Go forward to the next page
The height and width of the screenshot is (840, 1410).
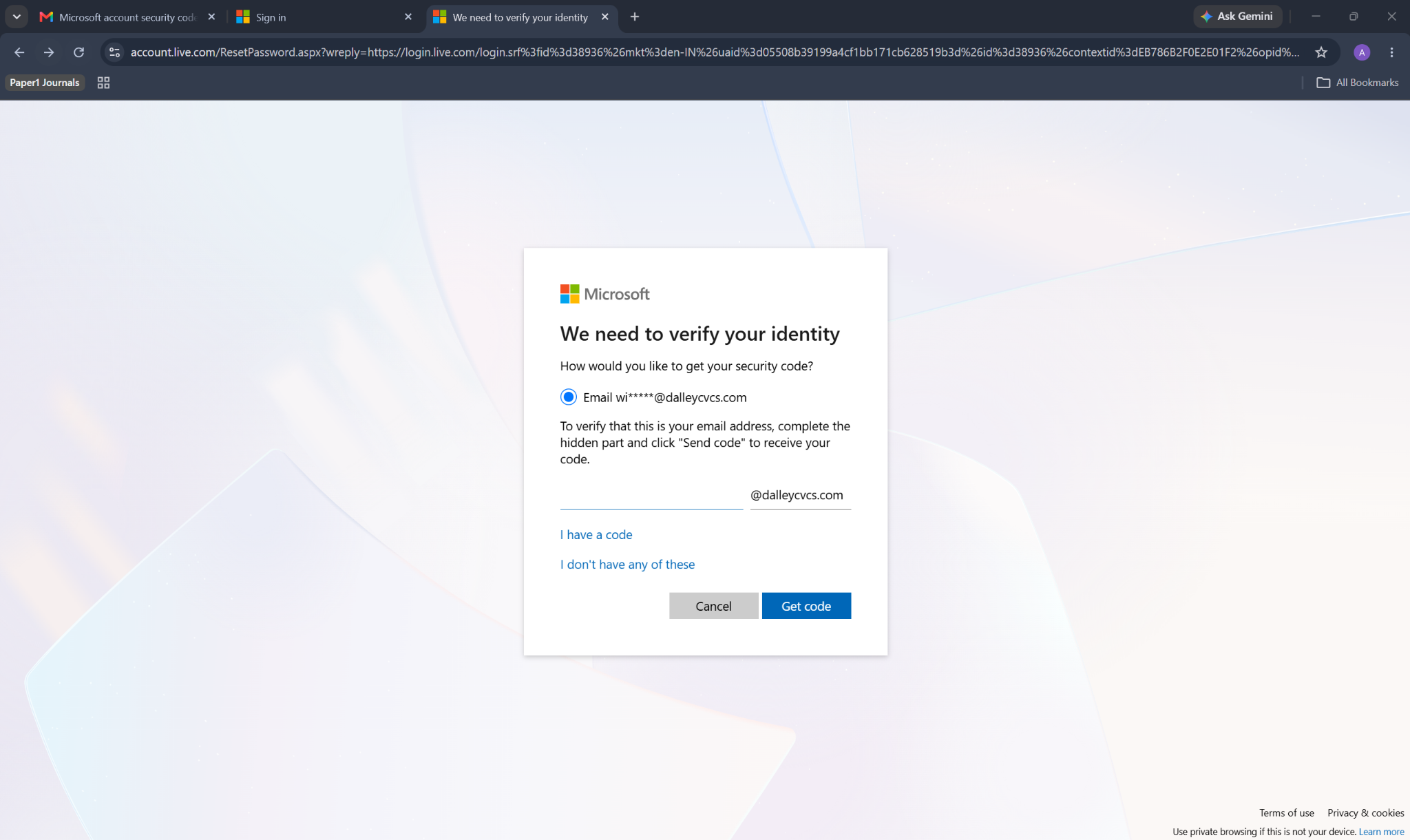coord(49,52)
